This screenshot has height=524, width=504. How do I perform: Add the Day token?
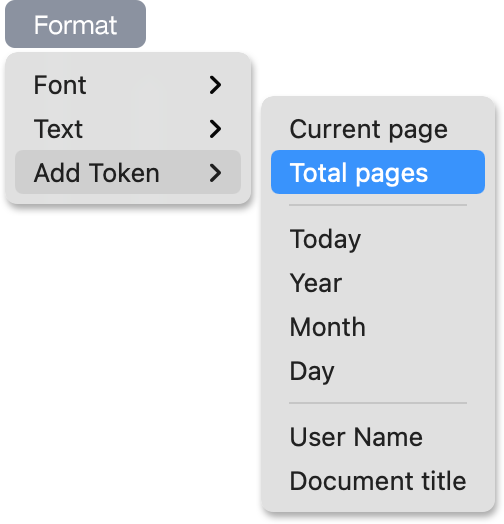(378, 370)
